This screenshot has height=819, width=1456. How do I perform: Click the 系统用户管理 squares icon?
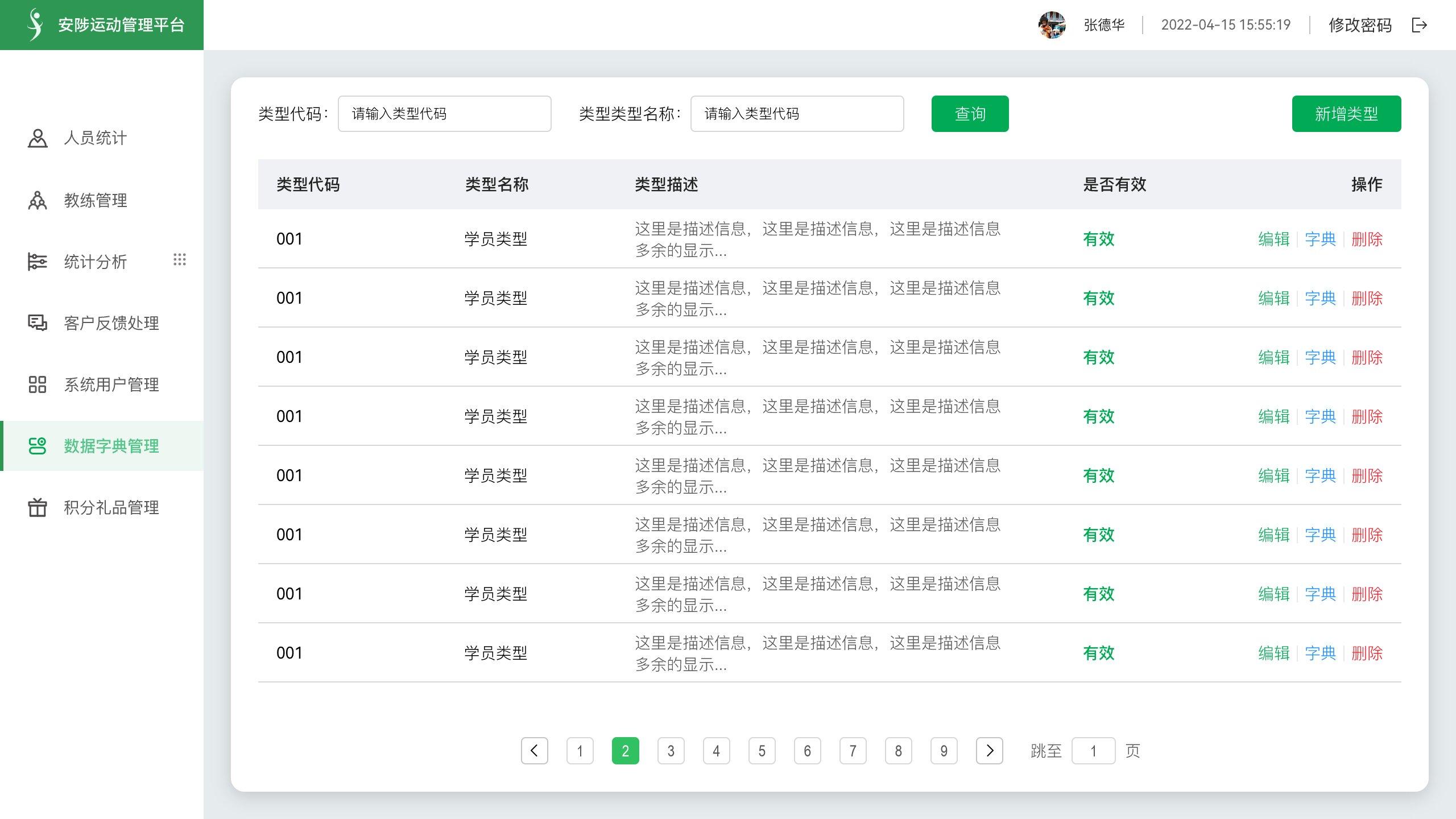[38, 384]
